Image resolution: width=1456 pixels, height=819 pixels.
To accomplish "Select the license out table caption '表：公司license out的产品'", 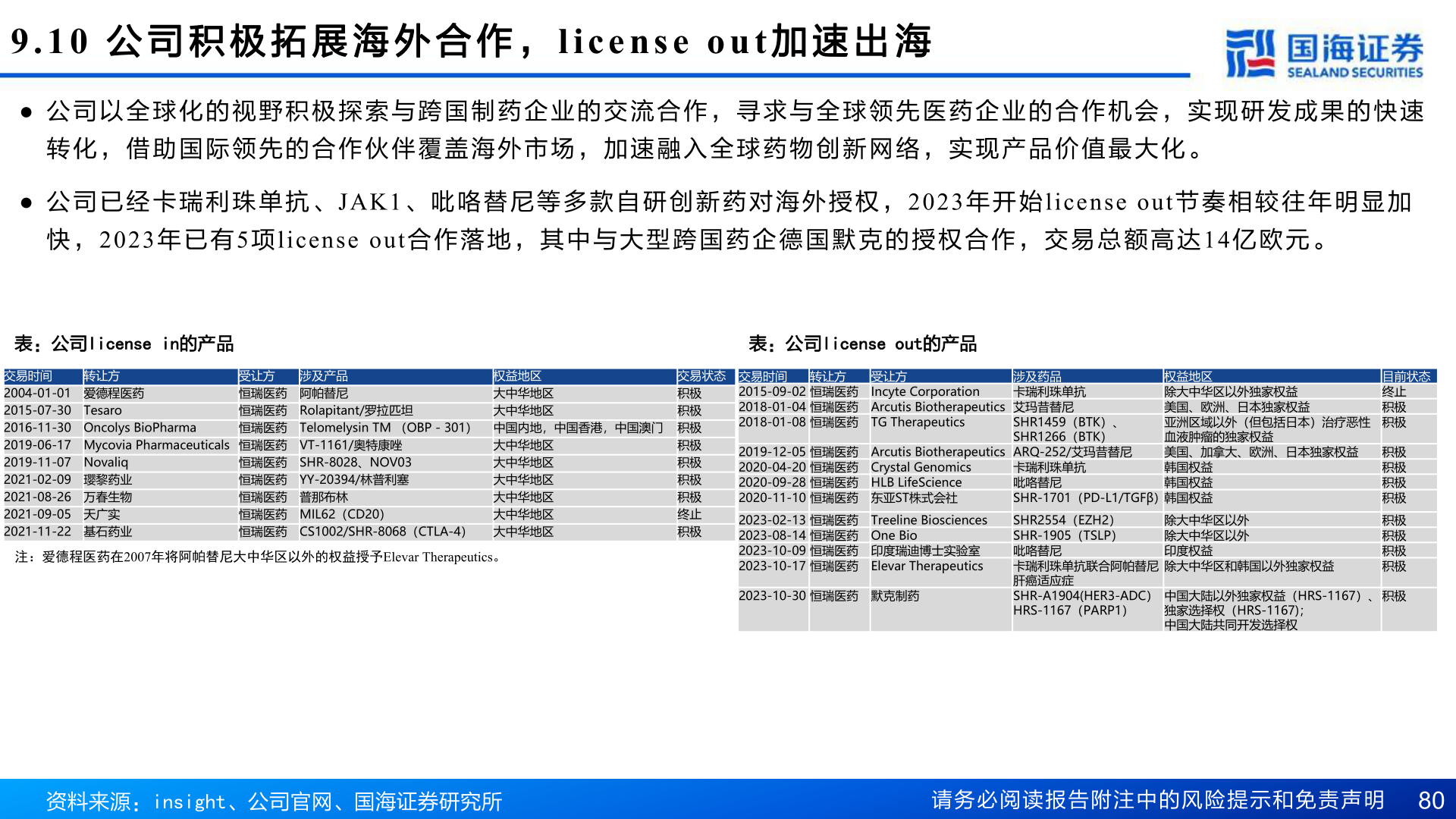I will tap(862, 344).
